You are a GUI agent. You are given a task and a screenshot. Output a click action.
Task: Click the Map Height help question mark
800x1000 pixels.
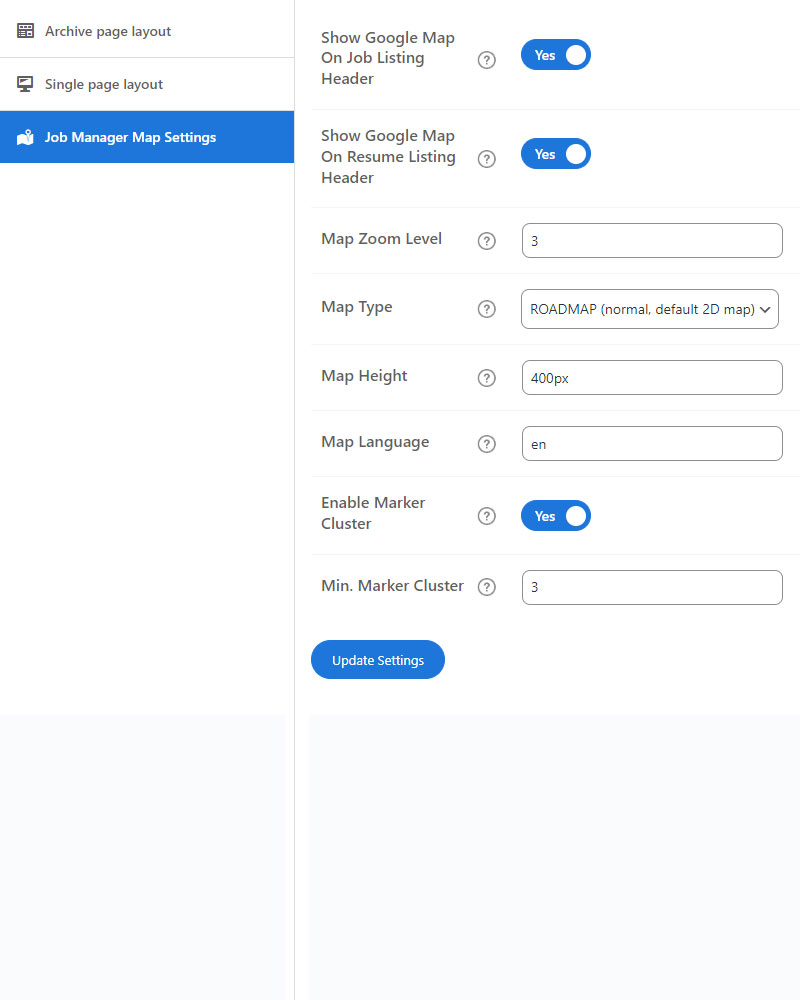(x=487, y=378)
